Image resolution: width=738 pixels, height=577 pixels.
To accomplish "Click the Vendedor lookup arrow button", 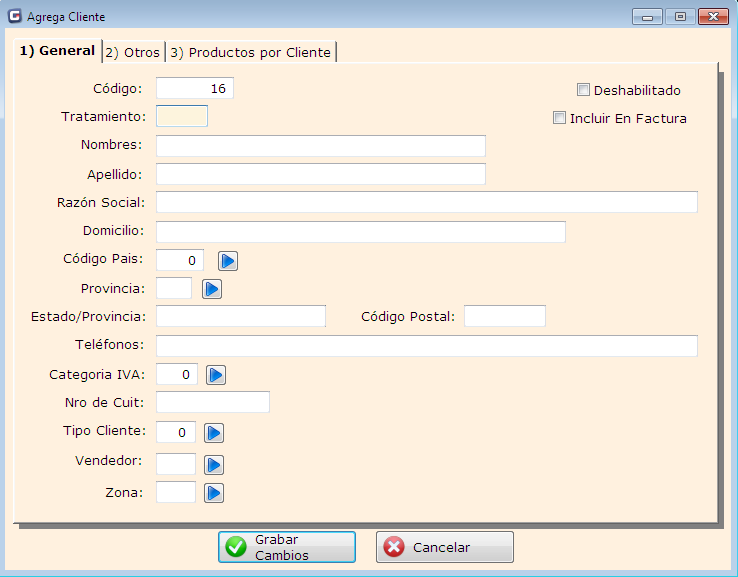I will coord(214,465).
